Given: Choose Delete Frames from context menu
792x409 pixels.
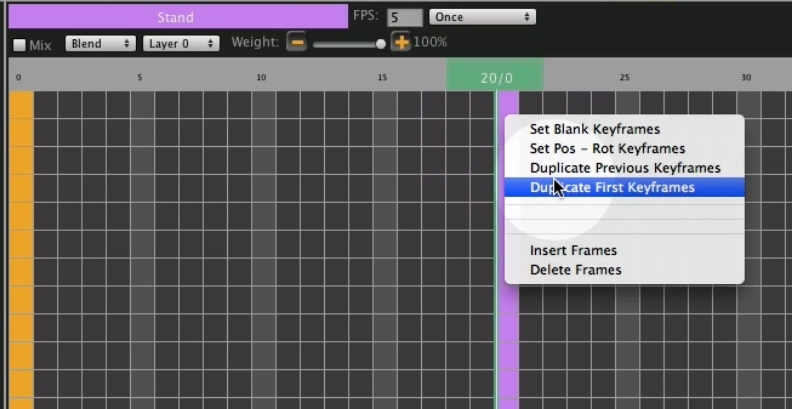Looking at the screenshot, I should pos(624,270).
